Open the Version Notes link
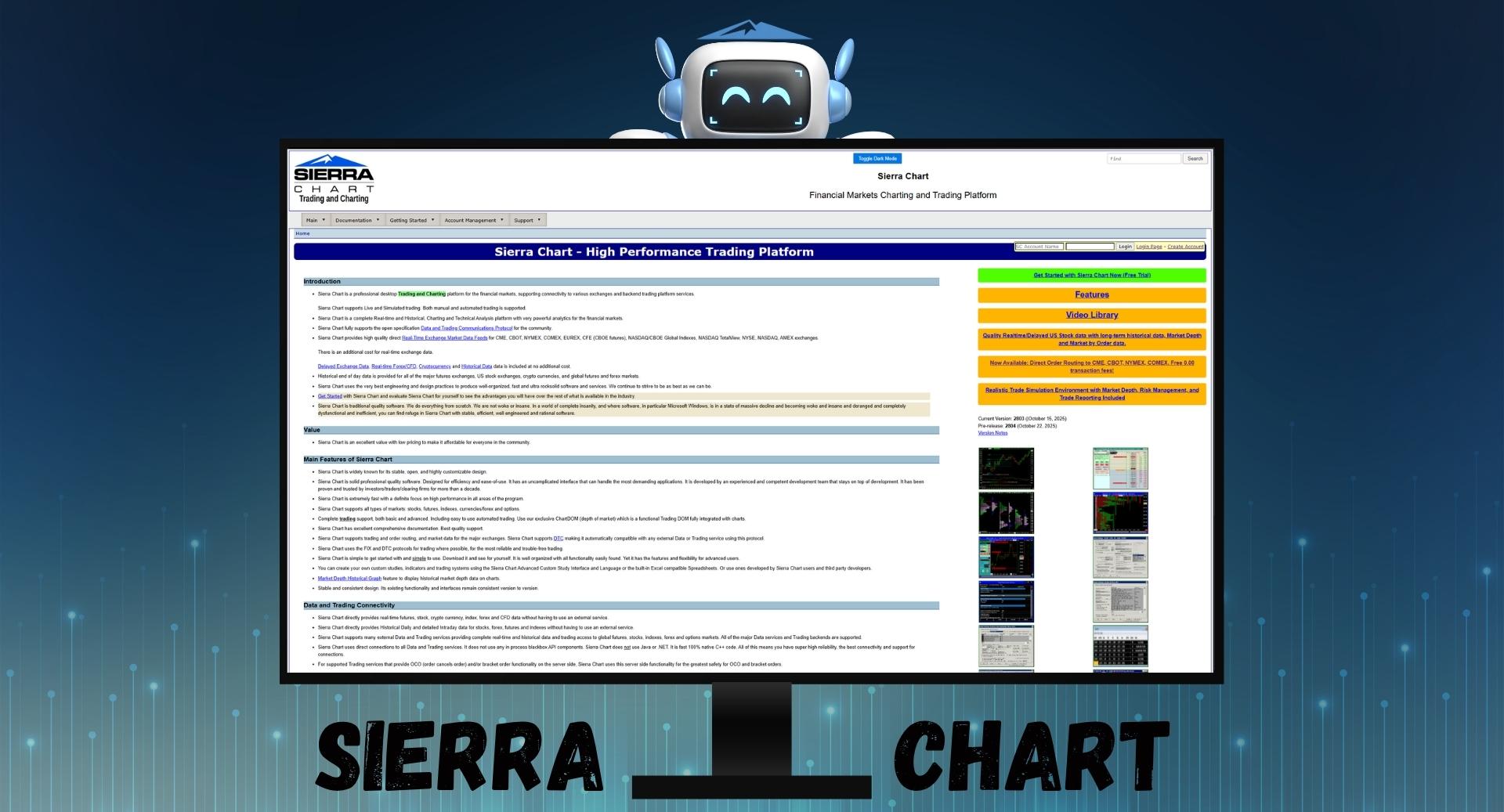This screenshot has height=812, width=1504. tap(992, 433)
